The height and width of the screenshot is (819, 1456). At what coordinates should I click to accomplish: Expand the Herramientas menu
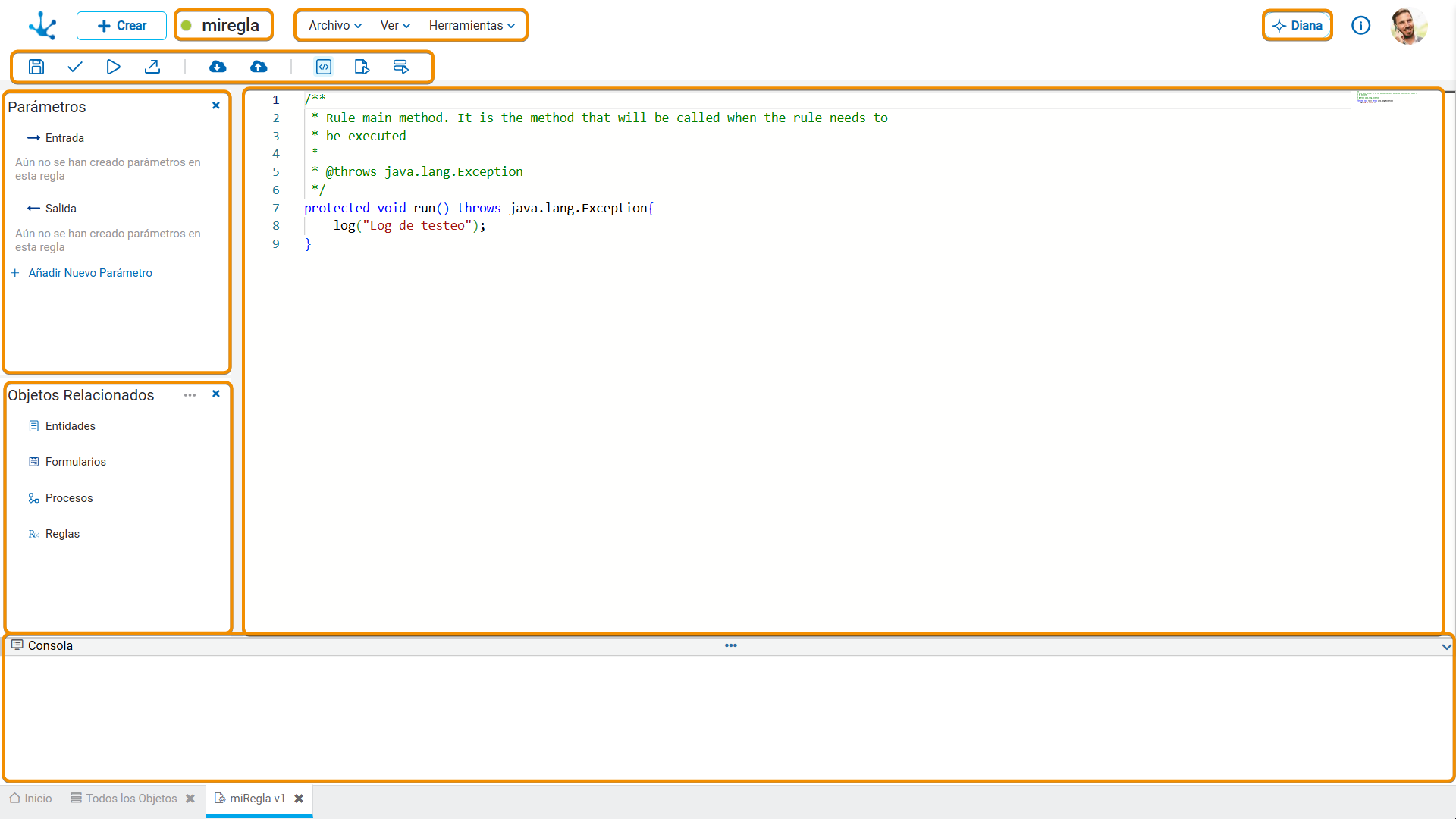click(x=472, y=25)
